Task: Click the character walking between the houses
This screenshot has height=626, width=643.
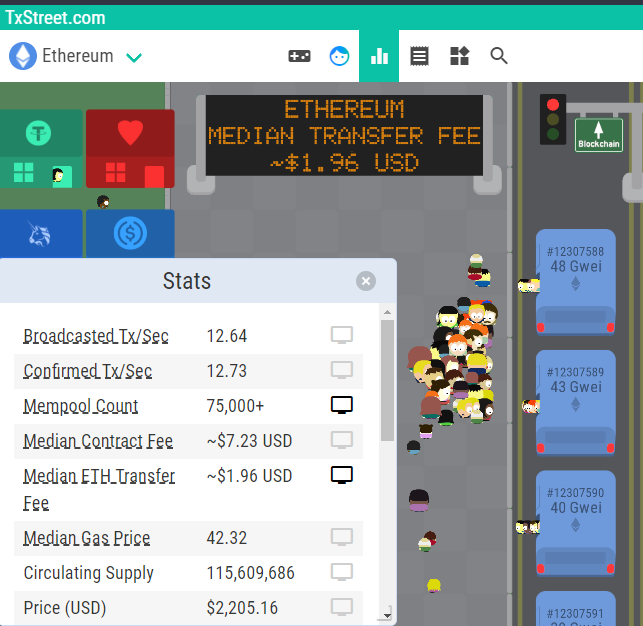Action: pos(103,202)
